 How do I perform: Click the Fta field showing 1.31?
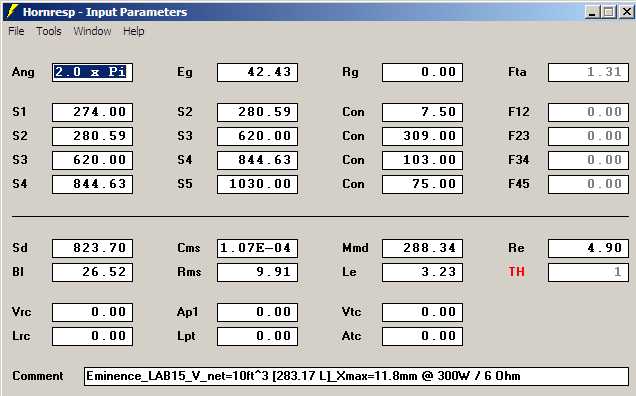(x=588, y=73)
